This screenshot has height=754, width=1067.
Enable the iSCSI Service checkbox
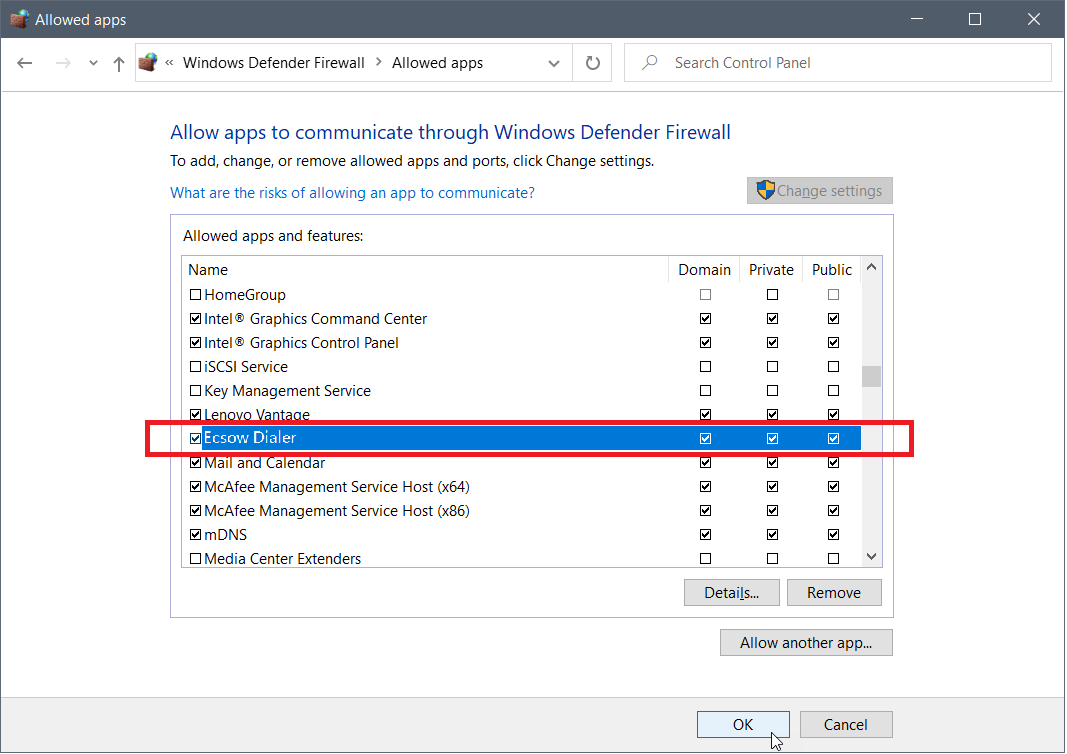point(195,366)
